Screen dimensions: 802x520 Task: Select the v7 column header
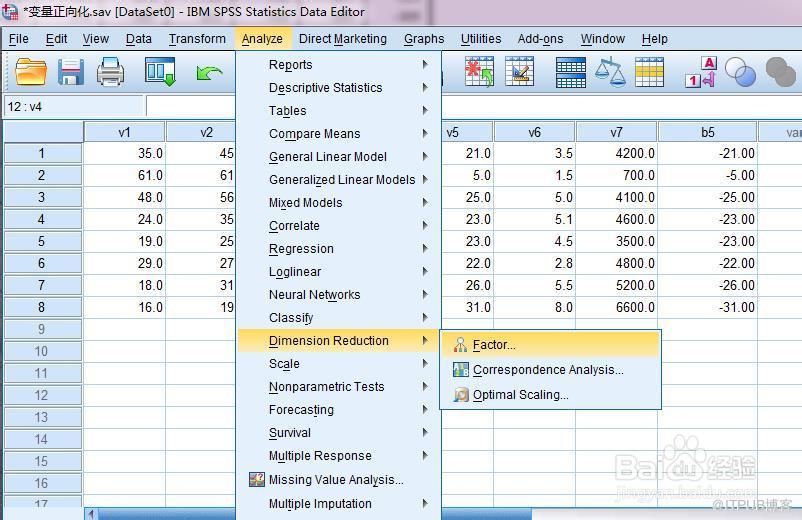click(616, 132)
